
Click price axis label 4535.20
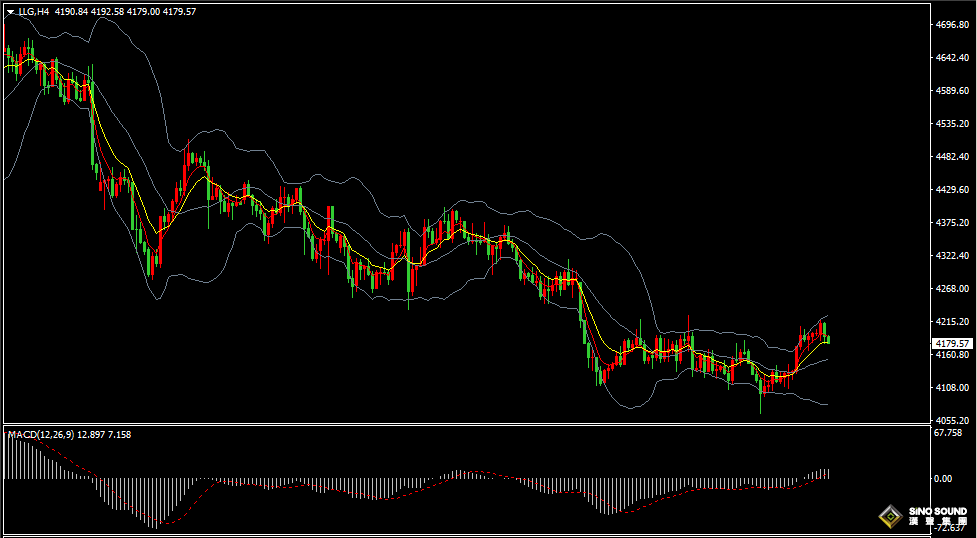click(952, 123)
